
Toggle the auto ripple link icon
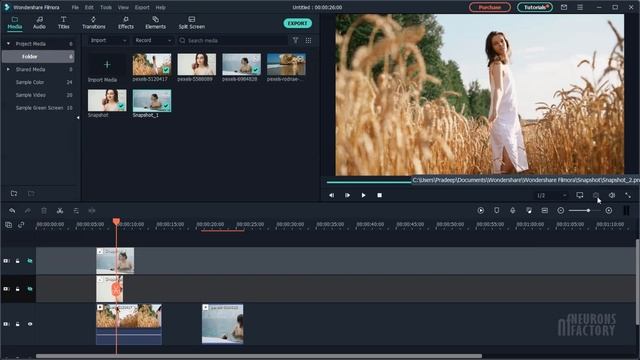[21, 225]
